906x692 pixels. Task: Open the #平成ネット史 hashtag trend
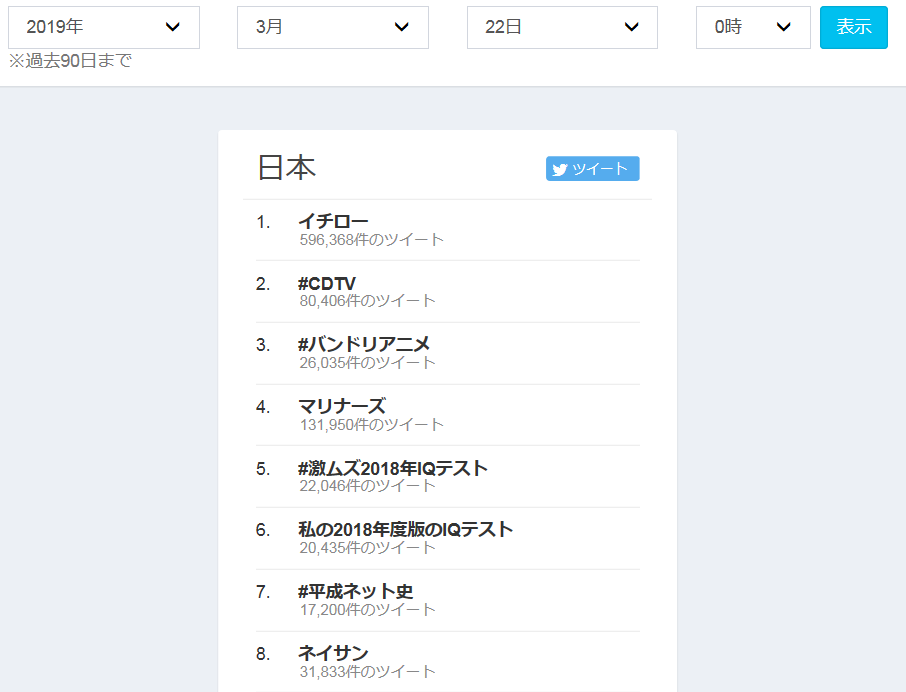click(x=355, y=591)
